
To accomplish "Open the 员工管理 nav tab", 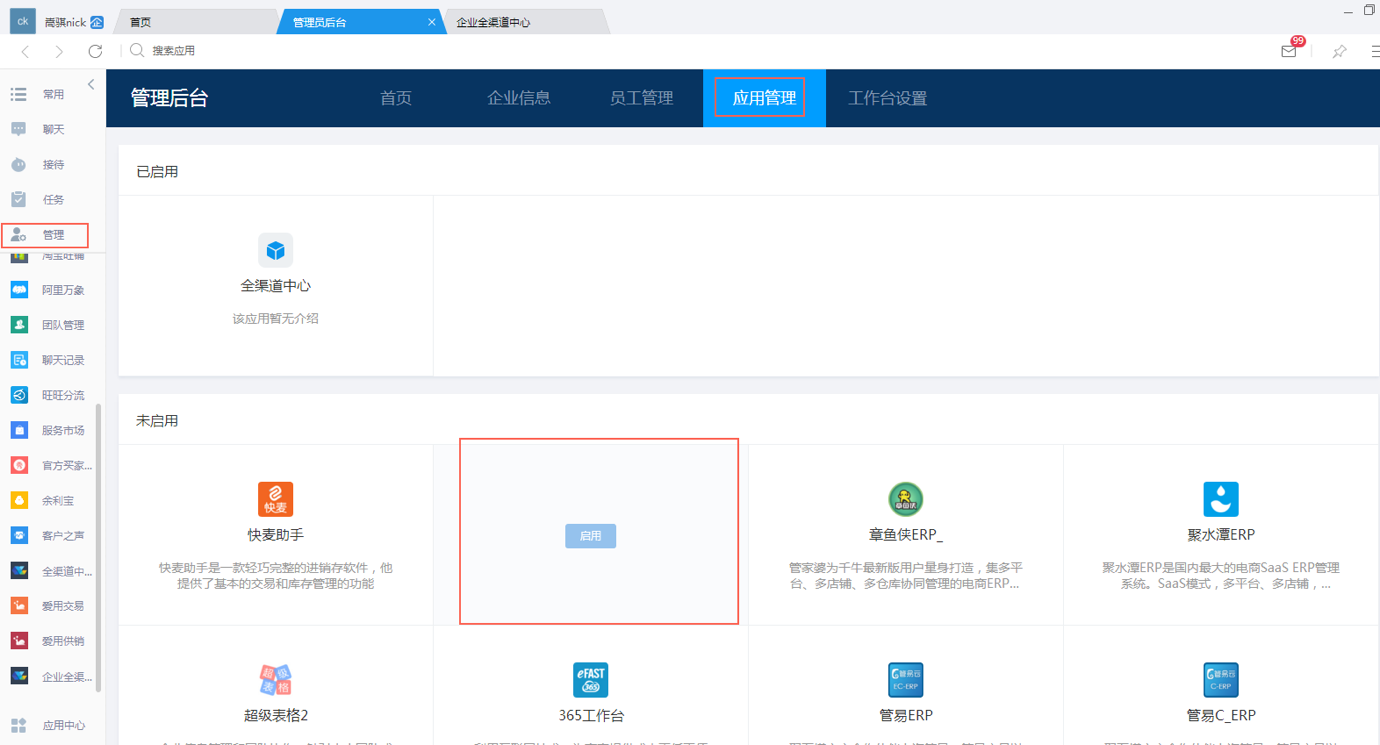I will point(642,98).
